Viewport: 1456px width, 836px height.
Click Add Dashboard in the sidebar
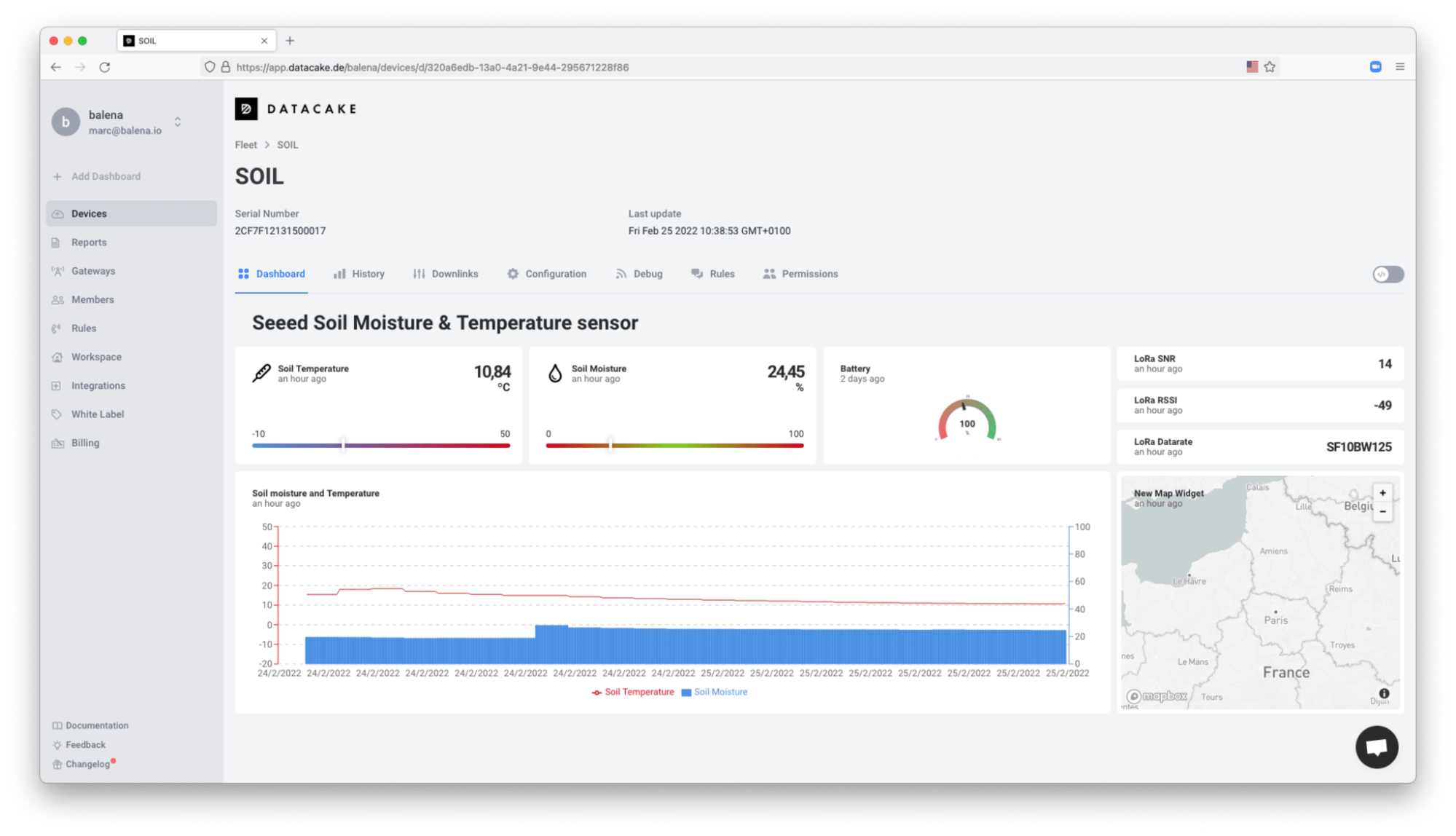click(106, 176)
